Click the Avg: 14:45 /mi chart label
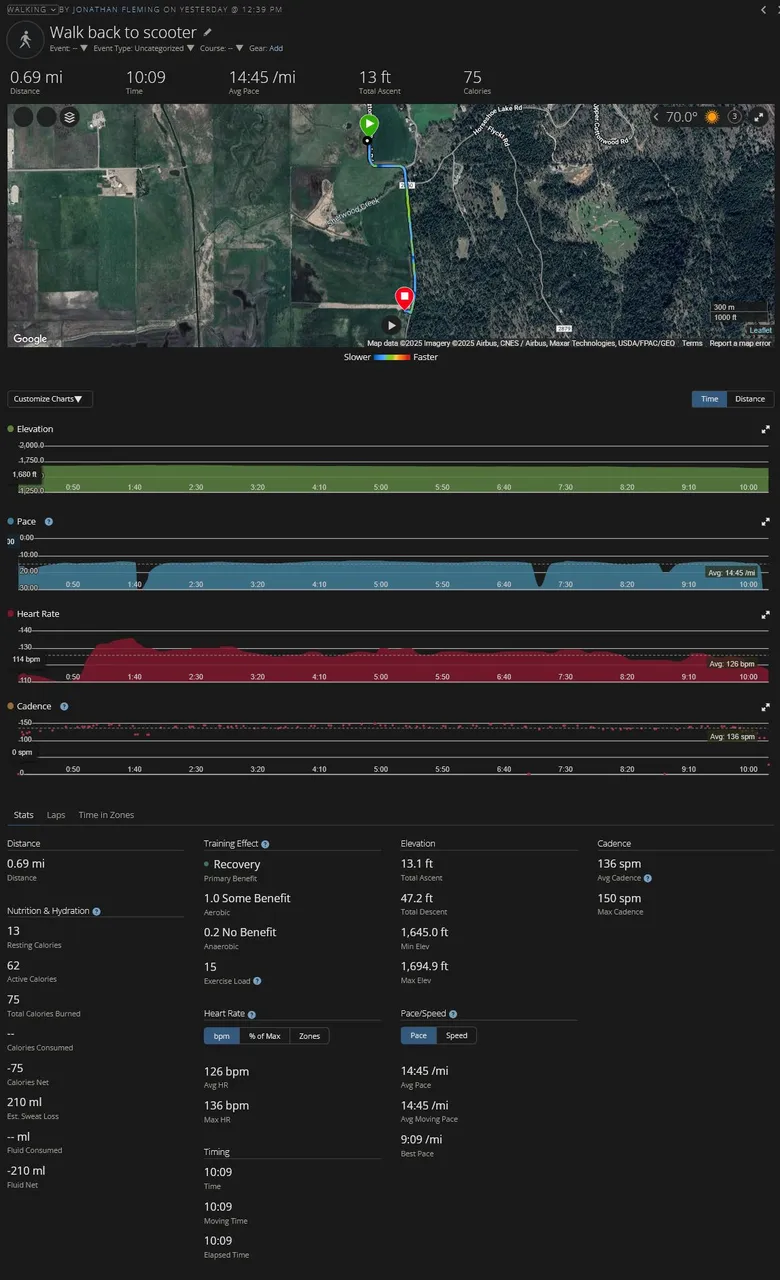Image resolution: width=780 pixels, height=1280 pixels. point(732,572)
